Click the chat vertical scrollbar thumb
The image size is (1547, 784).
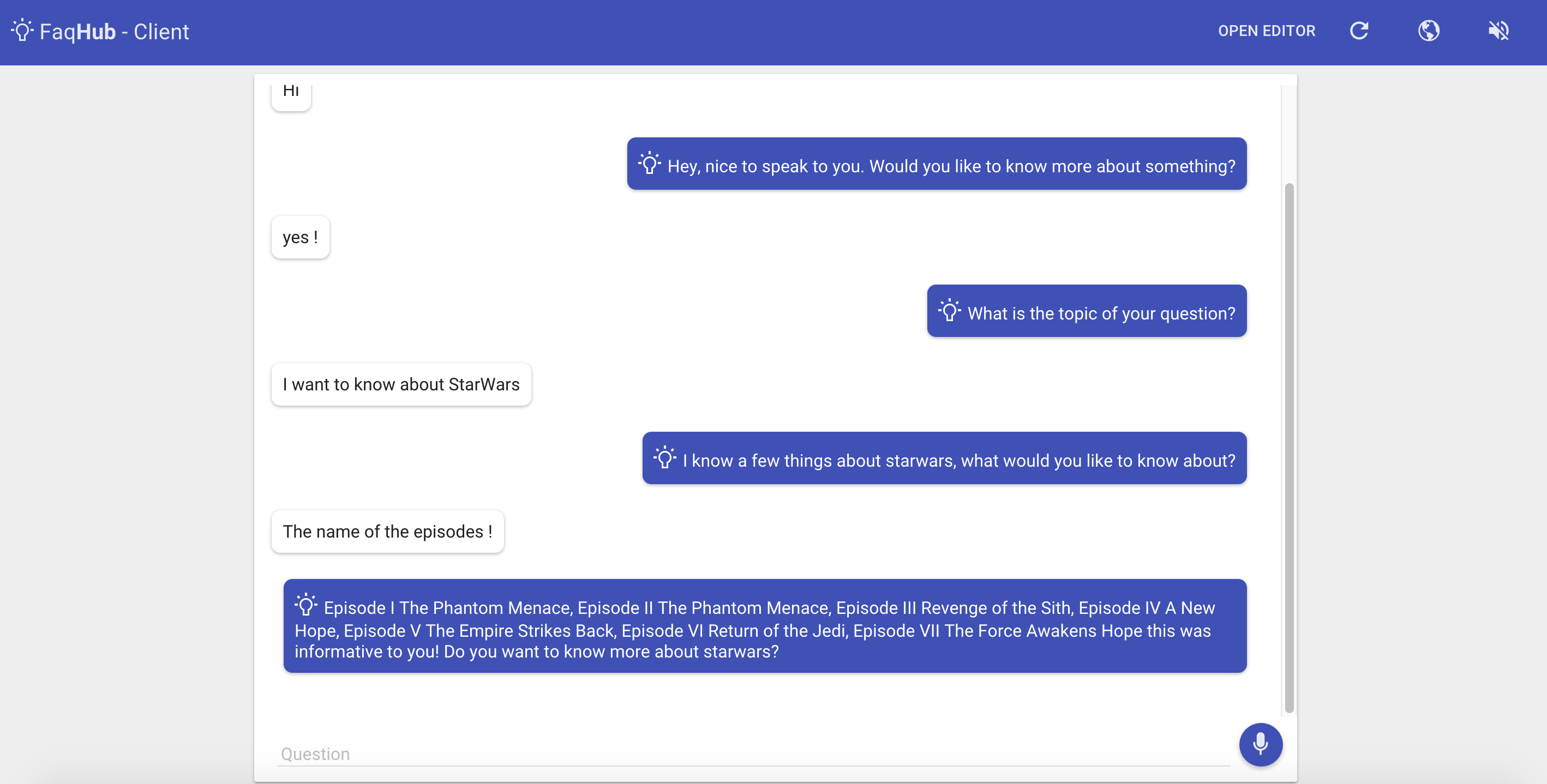tap(1289, 447)
